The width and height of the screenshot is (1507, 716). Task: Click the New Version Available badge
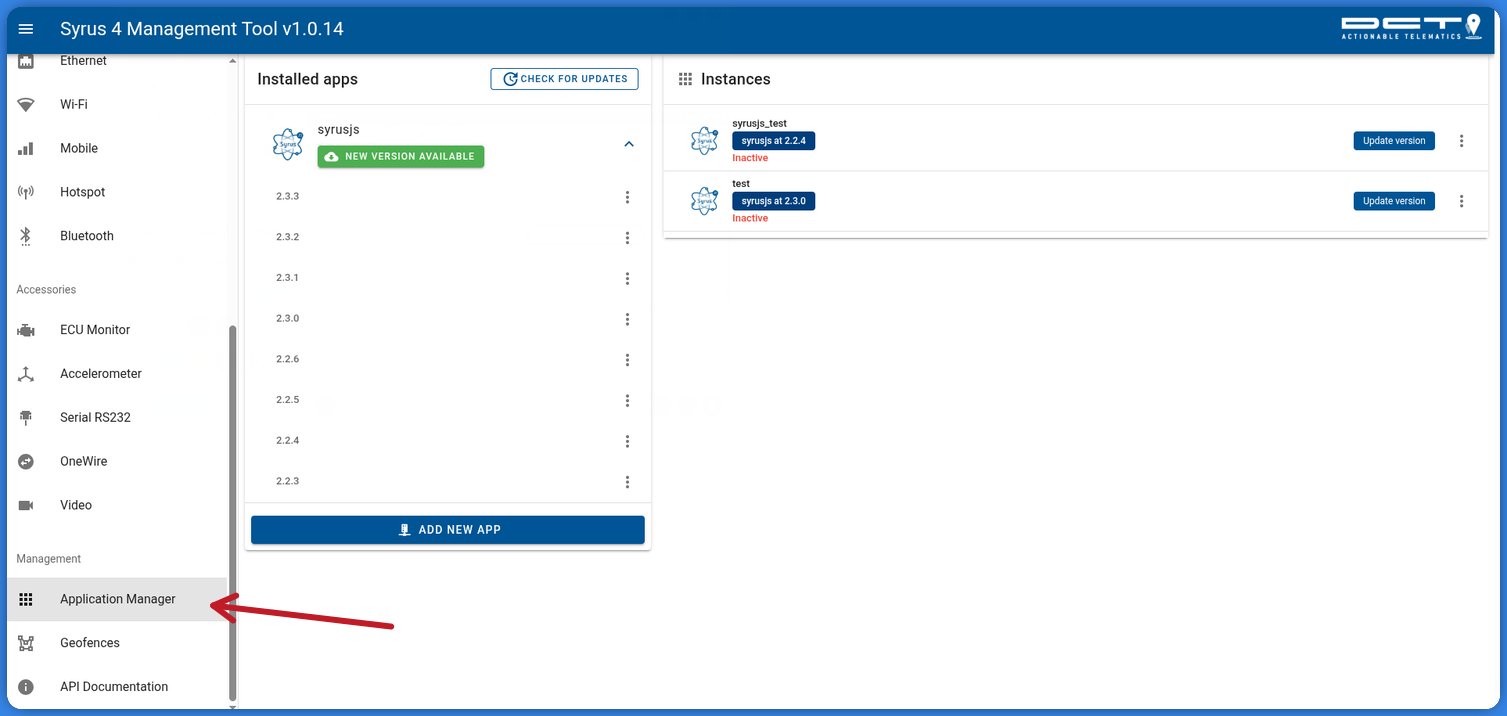[x=401, y=157]
